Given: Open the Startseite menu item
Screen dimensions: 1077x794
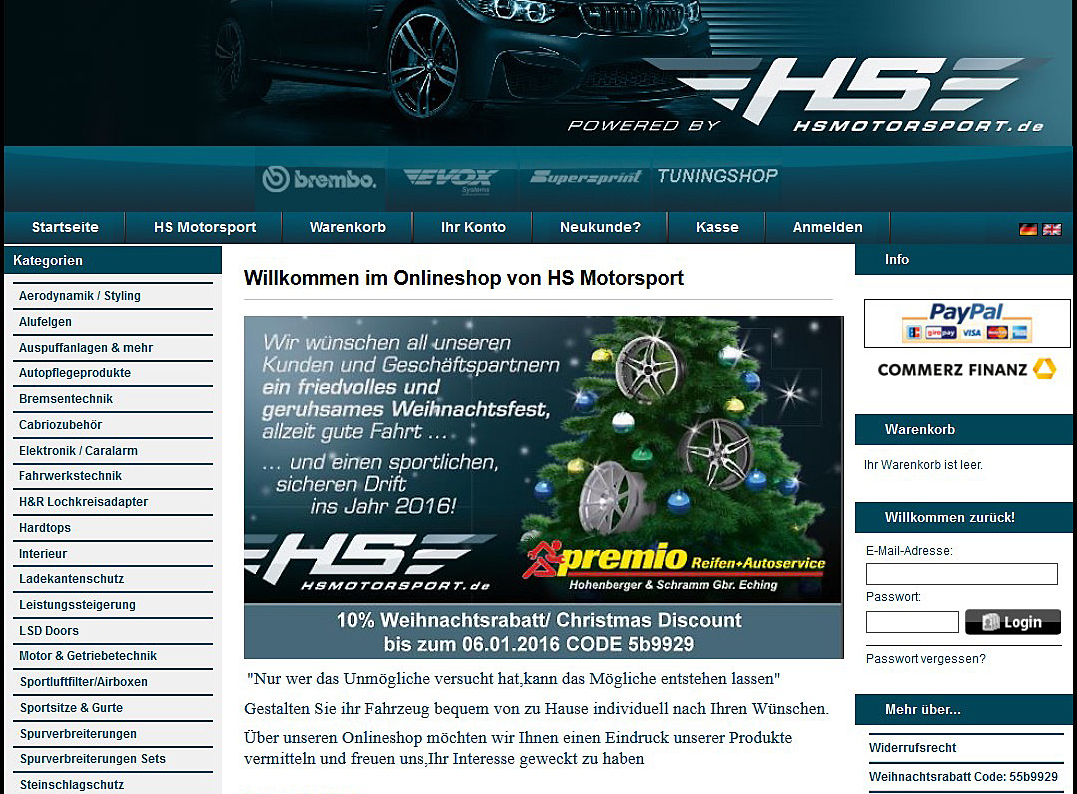Looking at the screenshot, I should [65, 227].
